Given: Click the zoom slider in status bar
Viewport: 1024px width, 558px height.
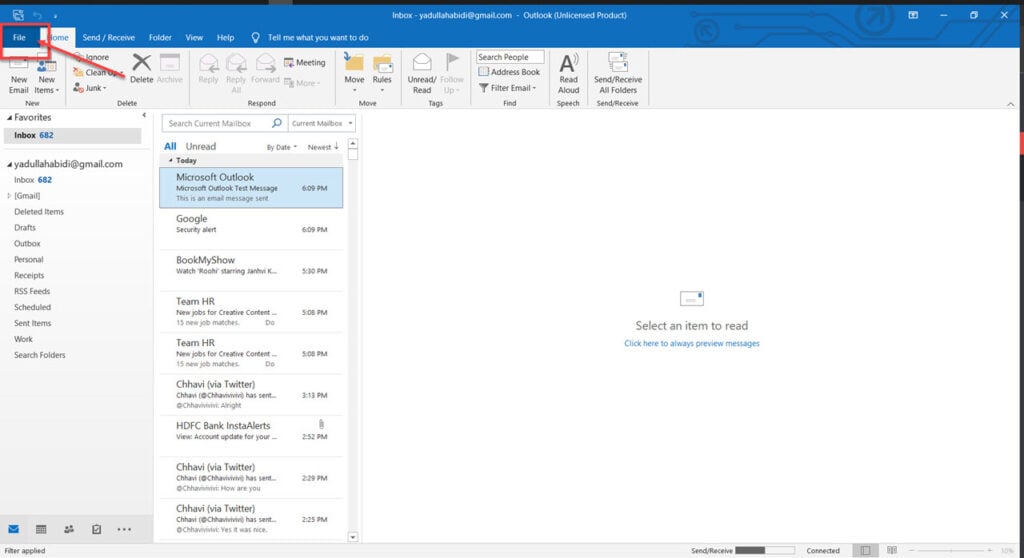Looking at the screenshot, I should pyautogui.click(x=951, y=551).
